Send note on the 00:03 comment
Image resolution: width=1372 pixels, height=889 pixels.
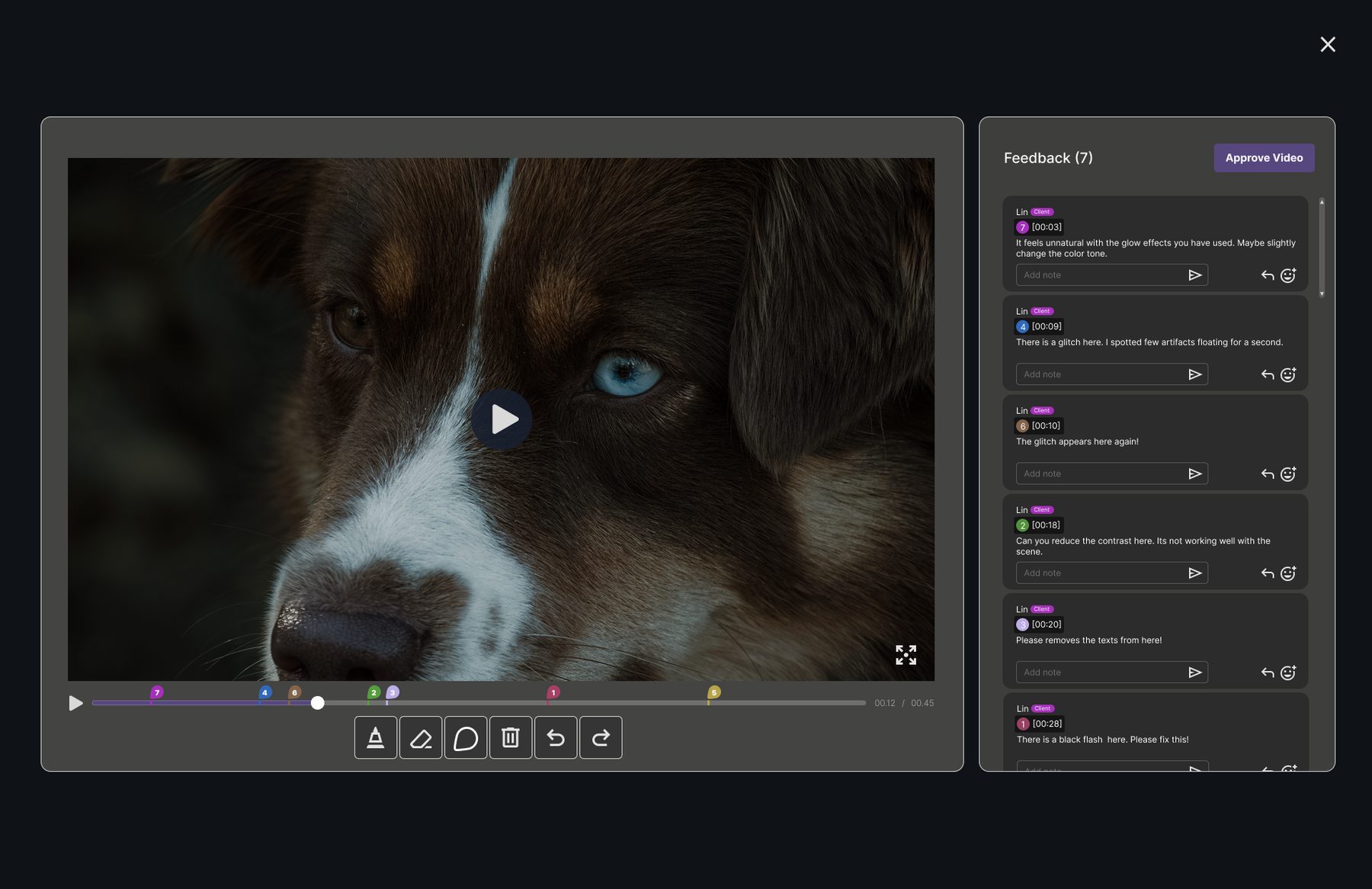(1195, 275)
